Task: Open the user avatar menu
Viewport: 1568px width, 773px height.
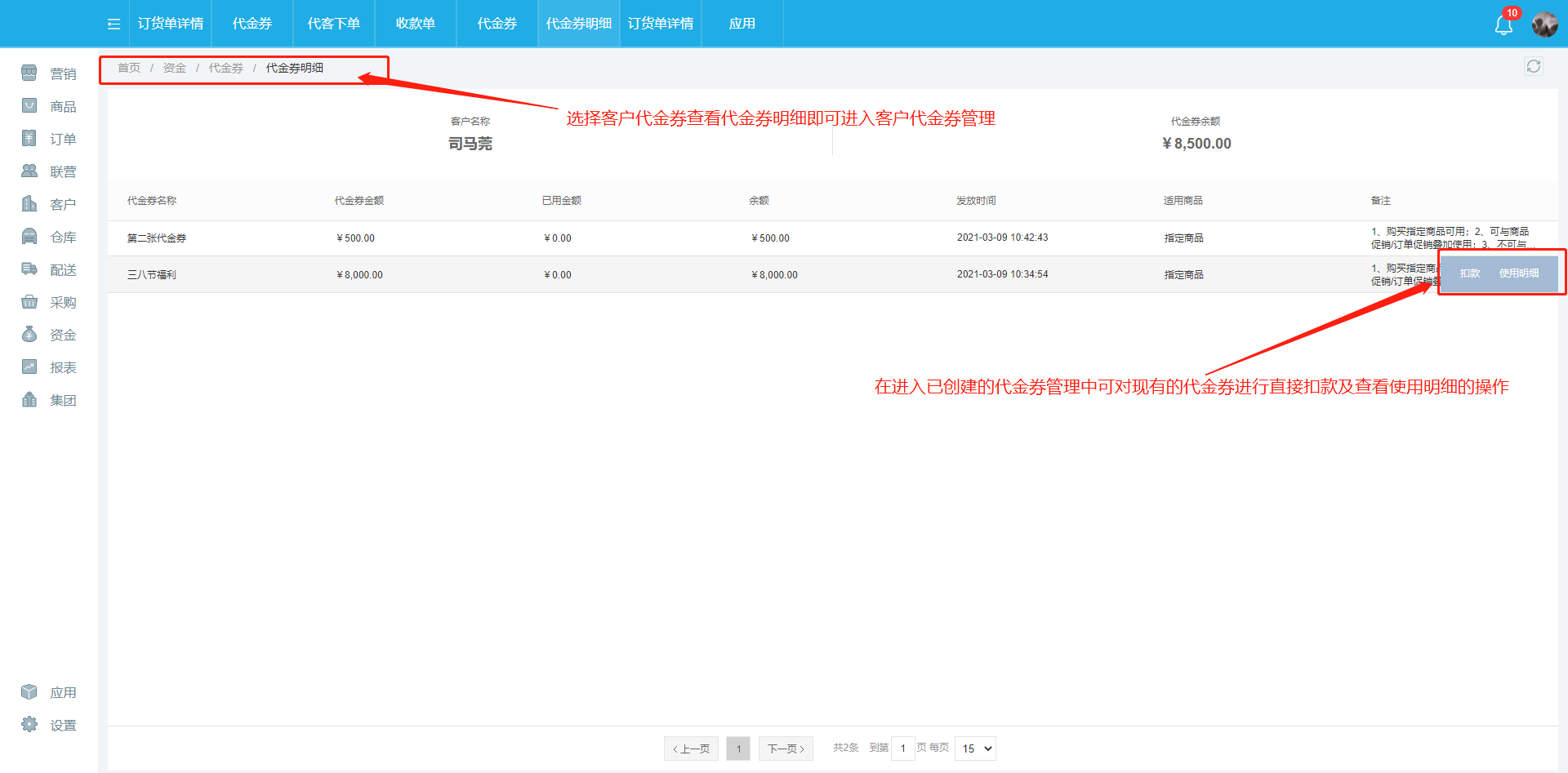Action: (x=1544, y=24)
